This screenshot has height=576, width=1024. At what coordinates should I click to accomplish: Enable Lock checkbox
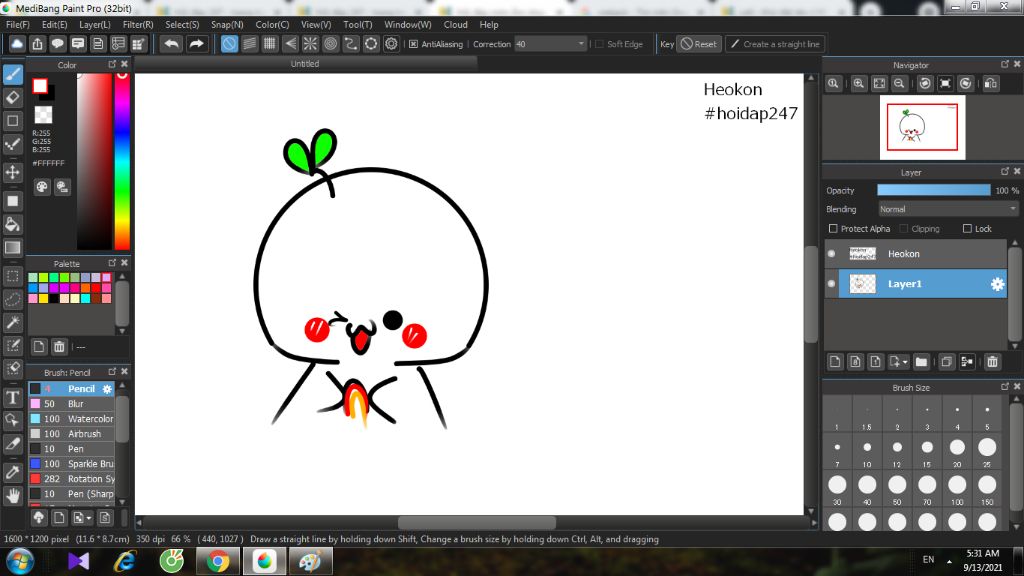point(967,229)
